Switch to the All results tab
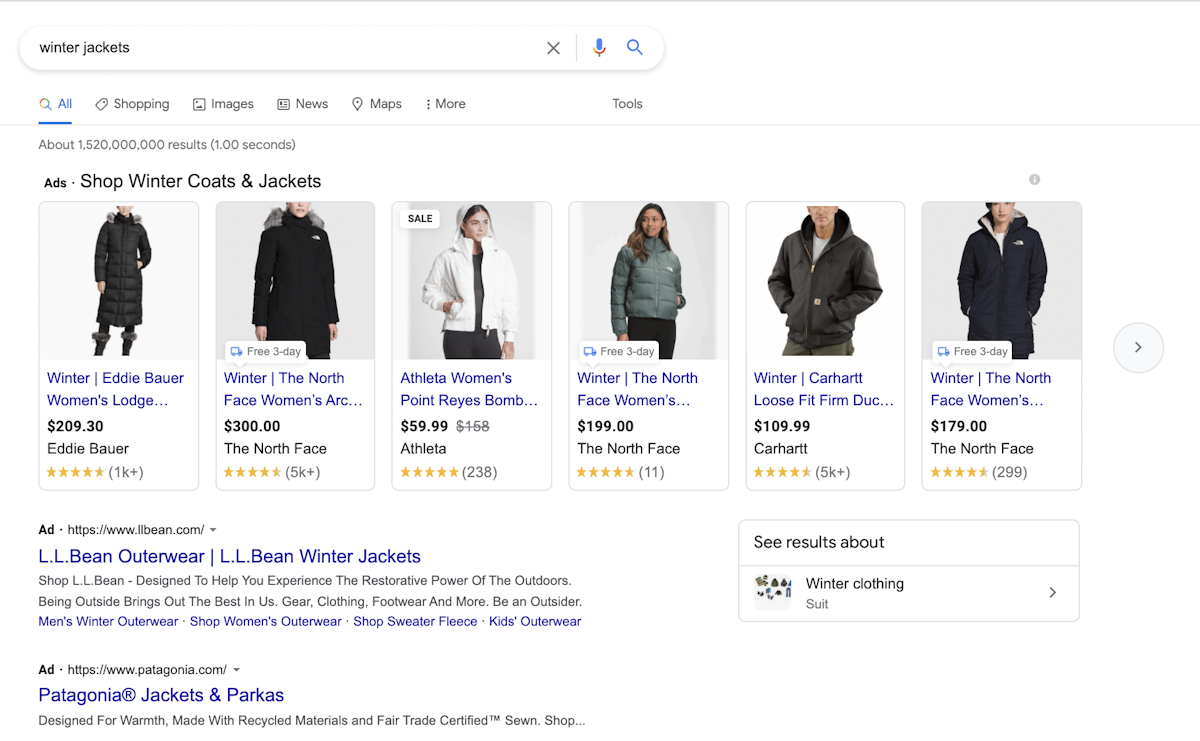Image resolution: width=1200 pixels, height=741 pixels. point(55,103)
